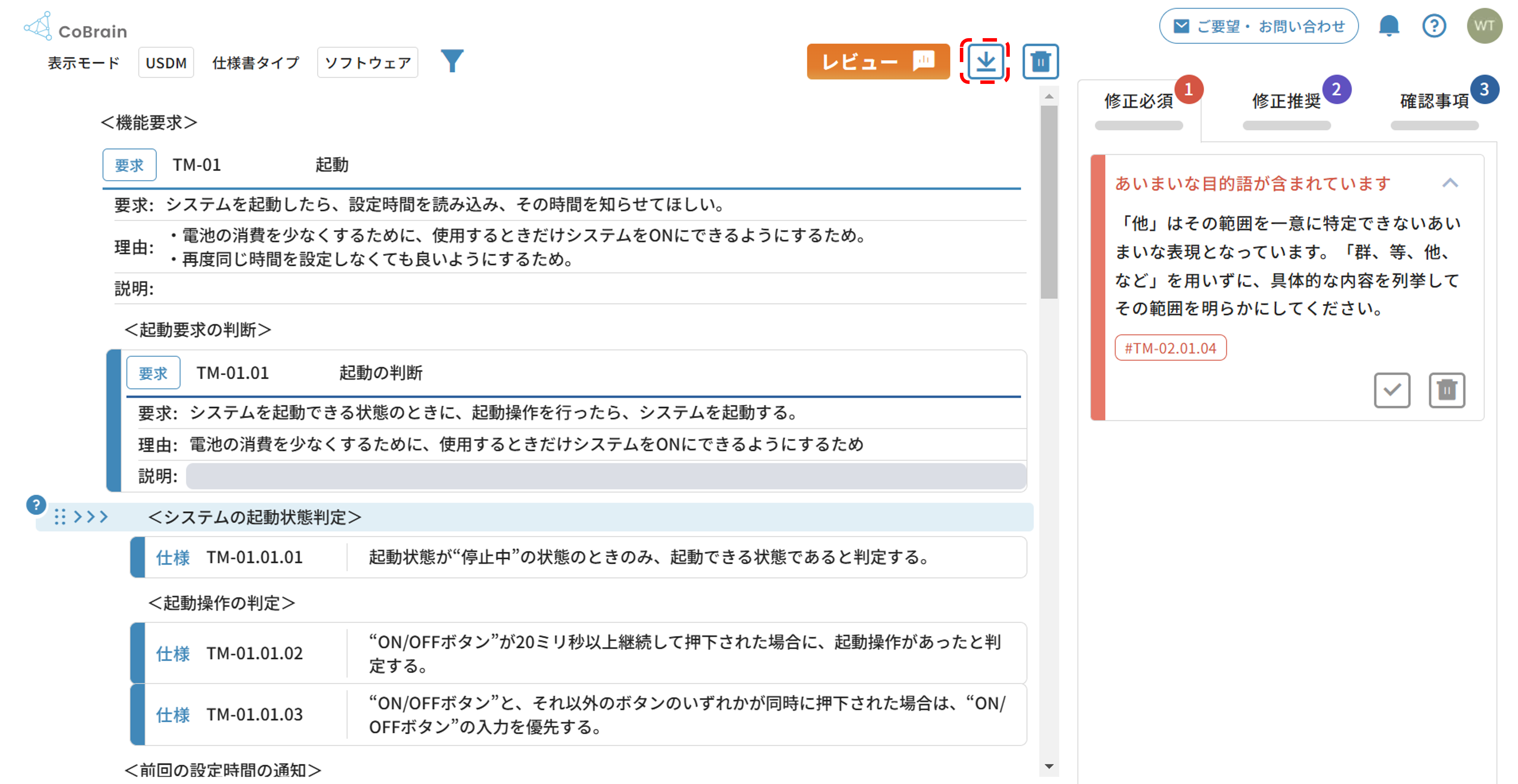1518x784 pixels.
Task: Click the TM-01.01 理由 sentence
Action: coord(526,444)
